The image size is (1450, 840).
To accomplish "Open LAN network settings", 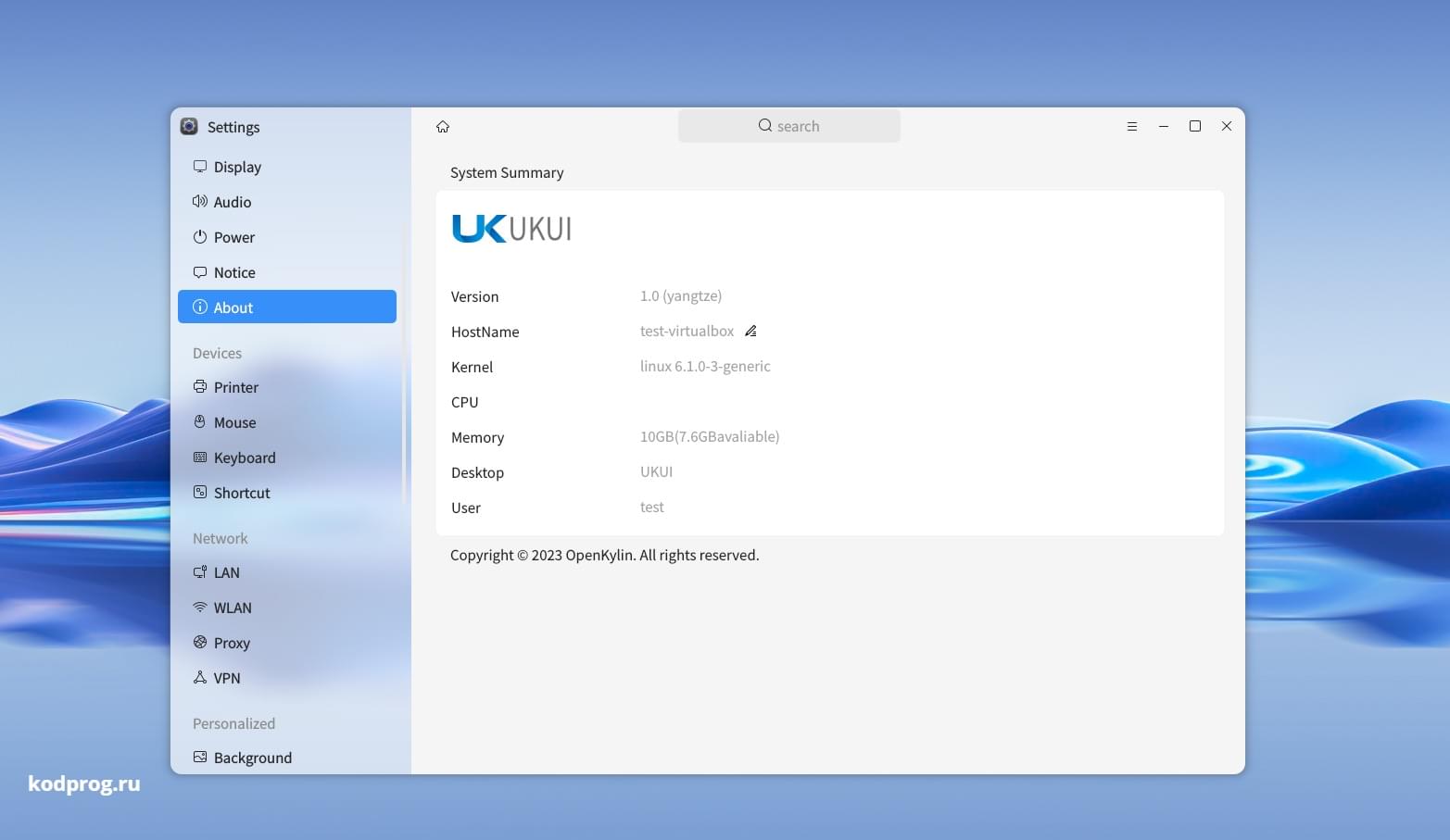I will [287, 572].
